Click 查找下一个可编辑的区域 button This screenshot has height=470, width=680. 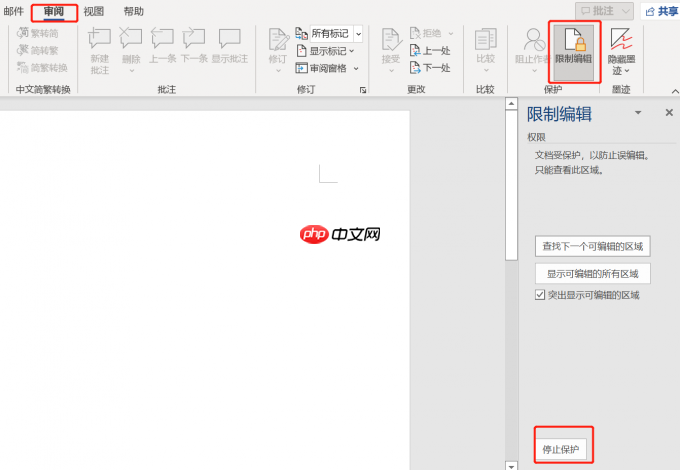[592, 246]
